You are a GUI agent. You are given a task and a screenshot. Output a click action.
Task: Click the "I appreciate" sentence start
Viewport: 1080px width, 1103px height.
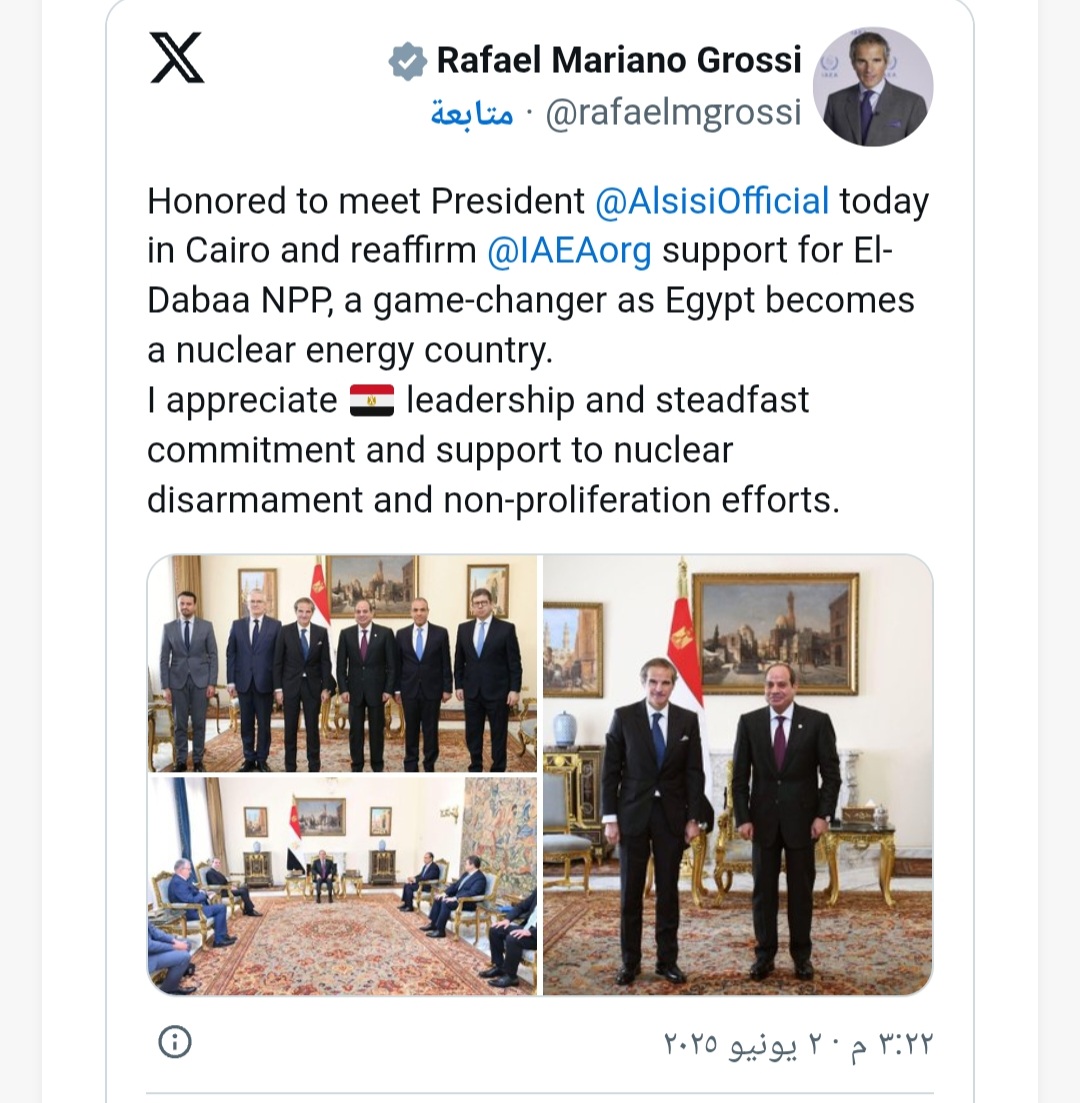tap(242, 401)
